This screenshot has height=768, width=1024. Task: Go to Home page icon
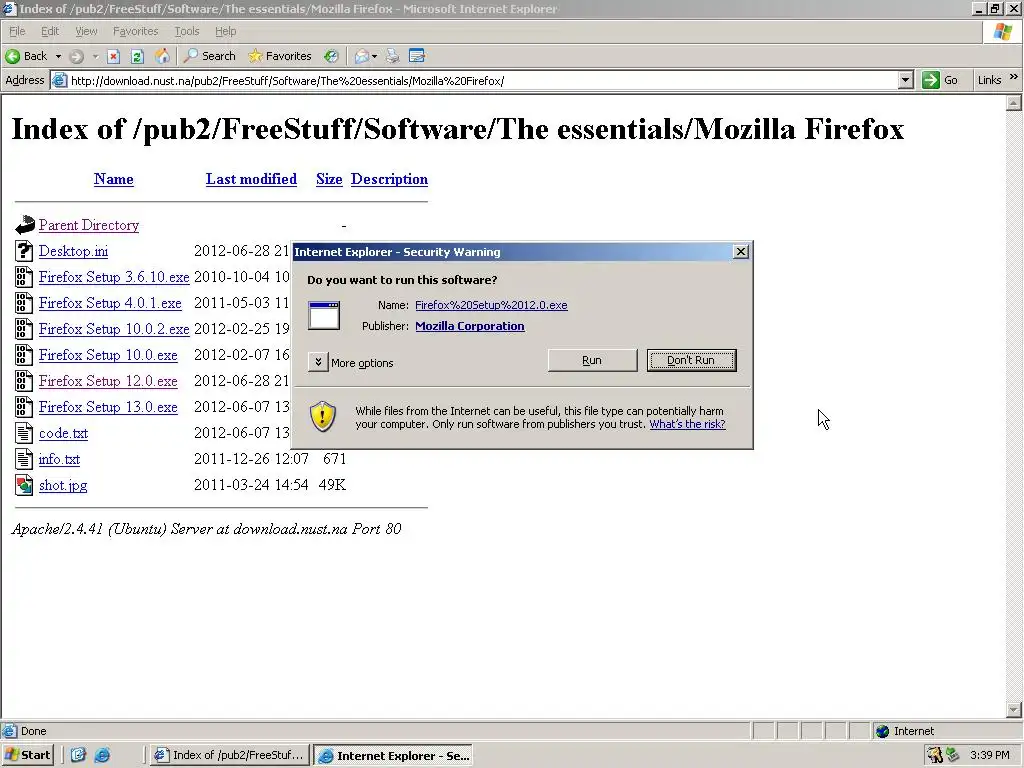(x=162, y=56)
